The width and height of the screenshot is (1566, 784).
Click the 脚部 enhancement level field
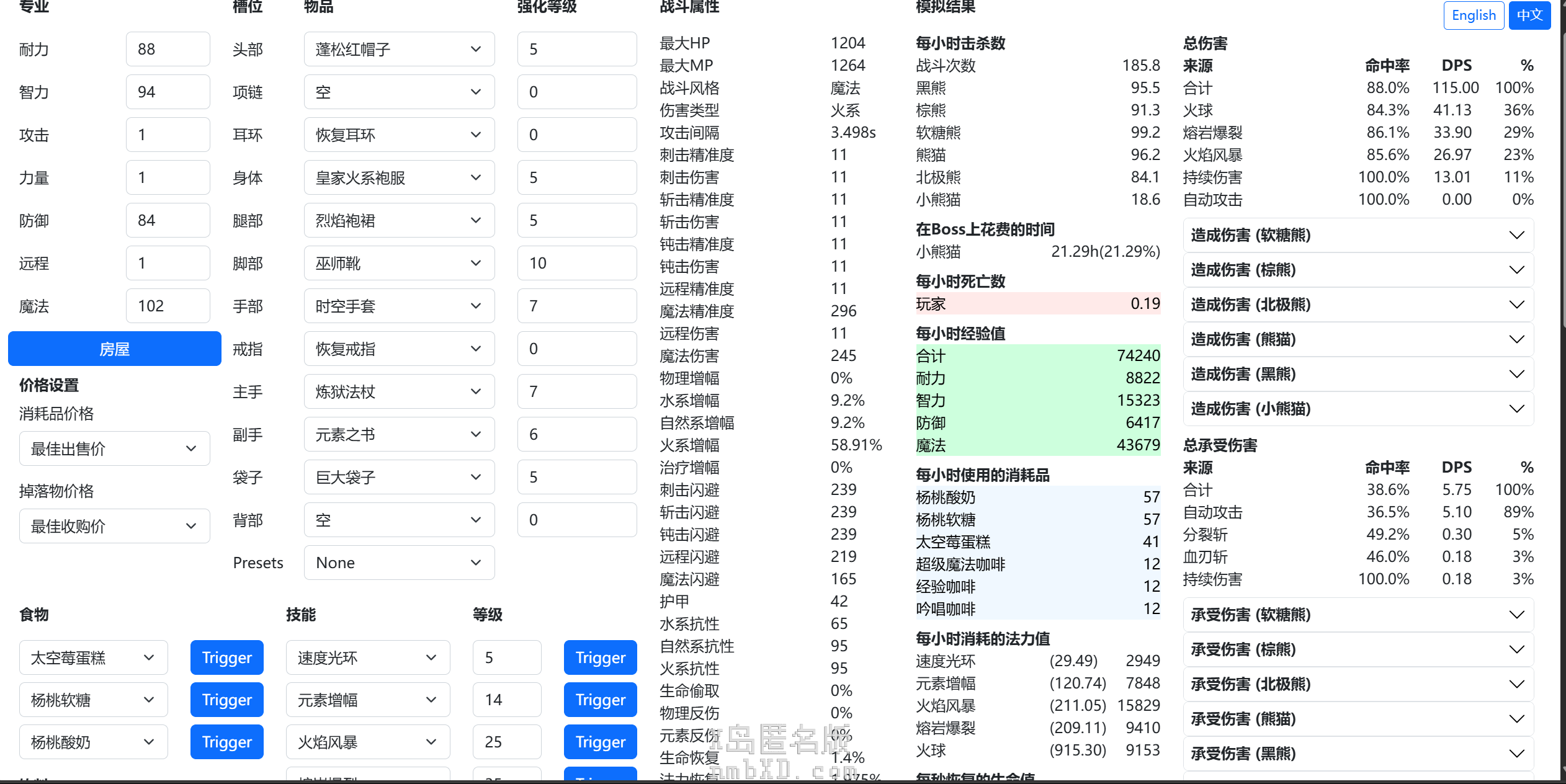coord(576,263)
